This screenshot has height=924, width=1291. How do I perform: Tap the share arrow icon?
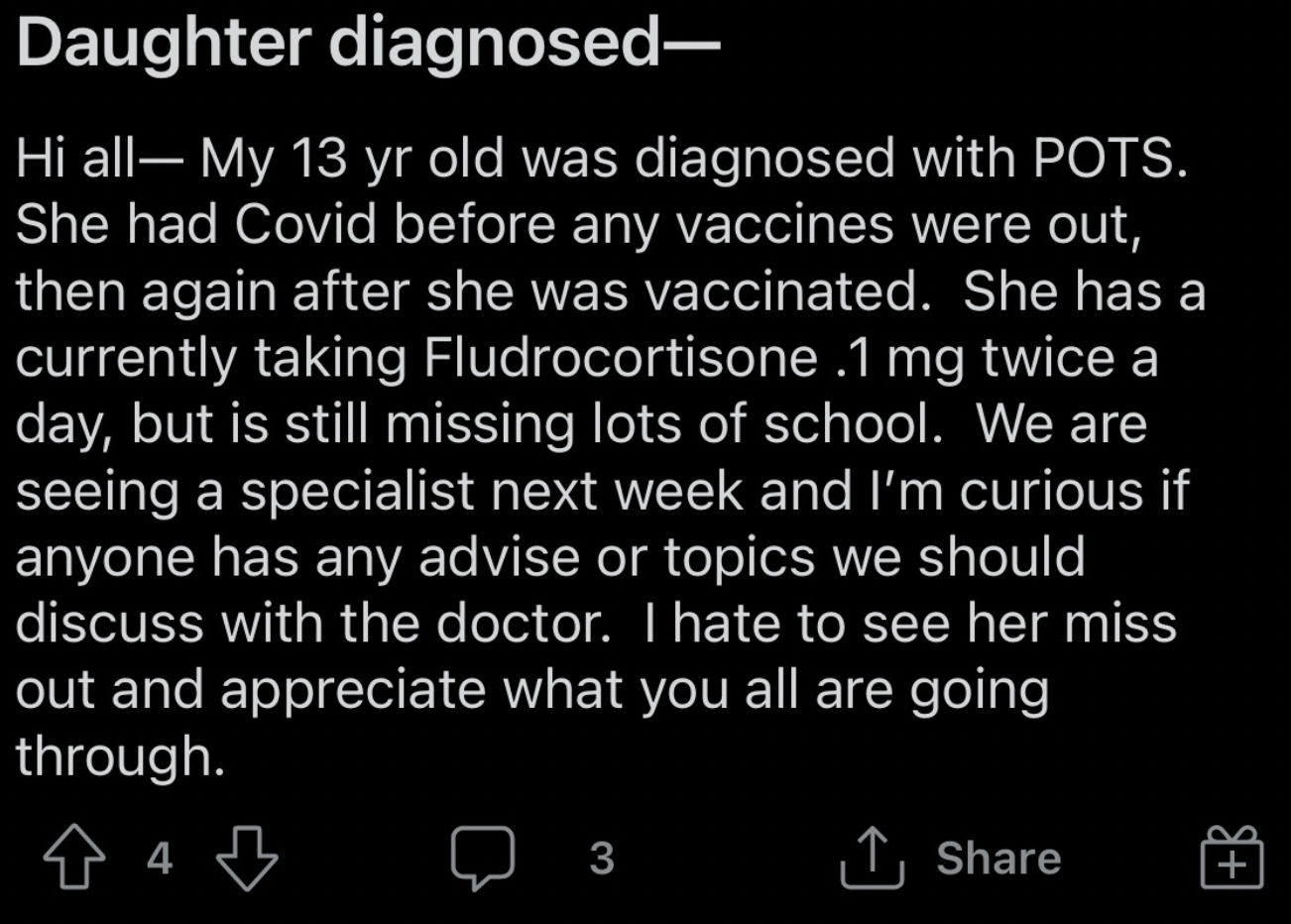coord(873,858)
